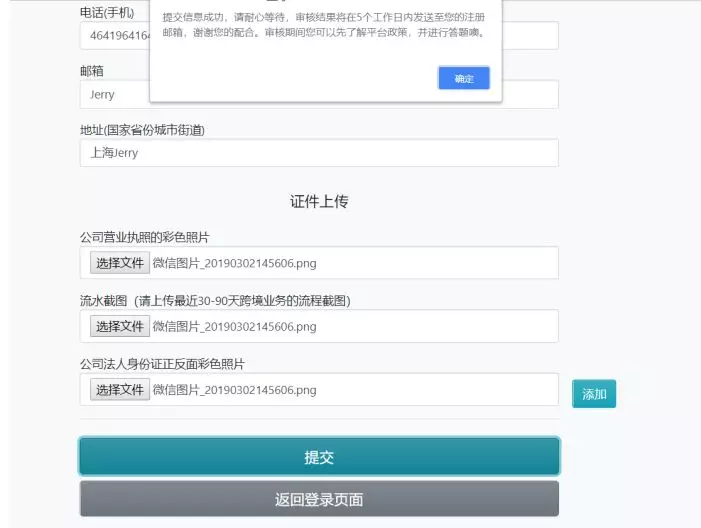This screenshot has width=701, height=528.
Task: Click the 提交信息成功 dialog message text
Action: pos(324,25)
